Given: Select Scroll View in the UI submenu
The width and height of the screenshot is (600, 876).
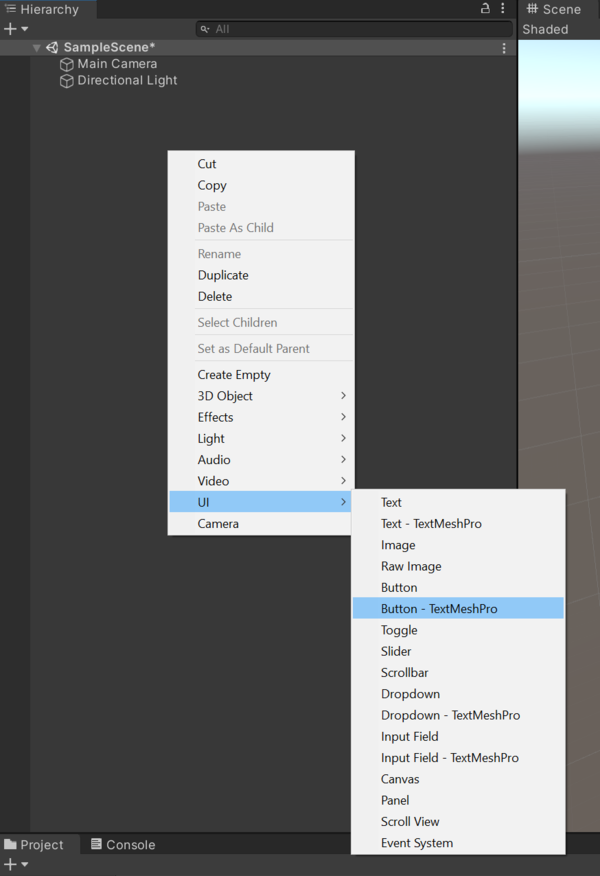Looking at the screenshot, I should tap(458, 821).
